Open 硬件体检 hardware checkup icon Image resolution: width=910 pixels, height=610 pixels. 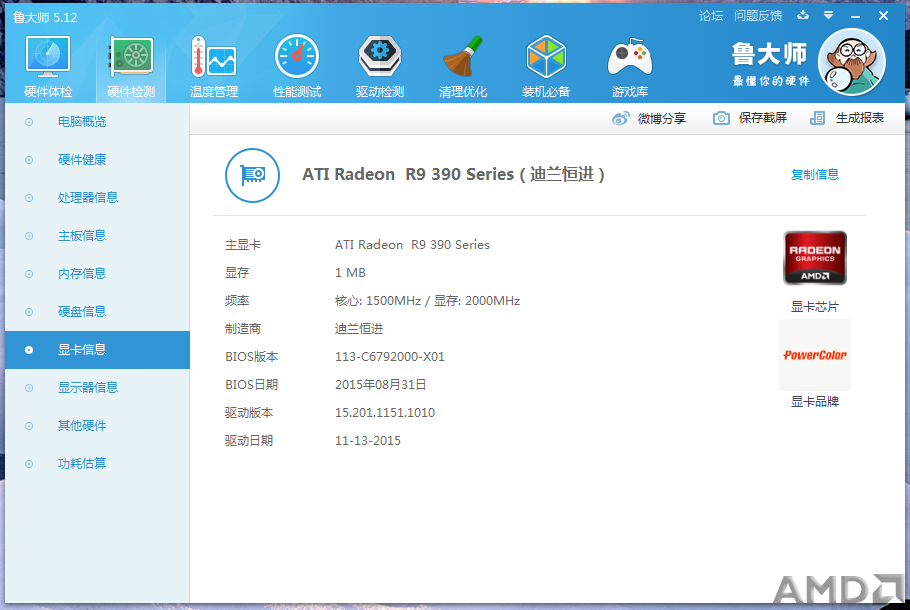coord(48,57)
